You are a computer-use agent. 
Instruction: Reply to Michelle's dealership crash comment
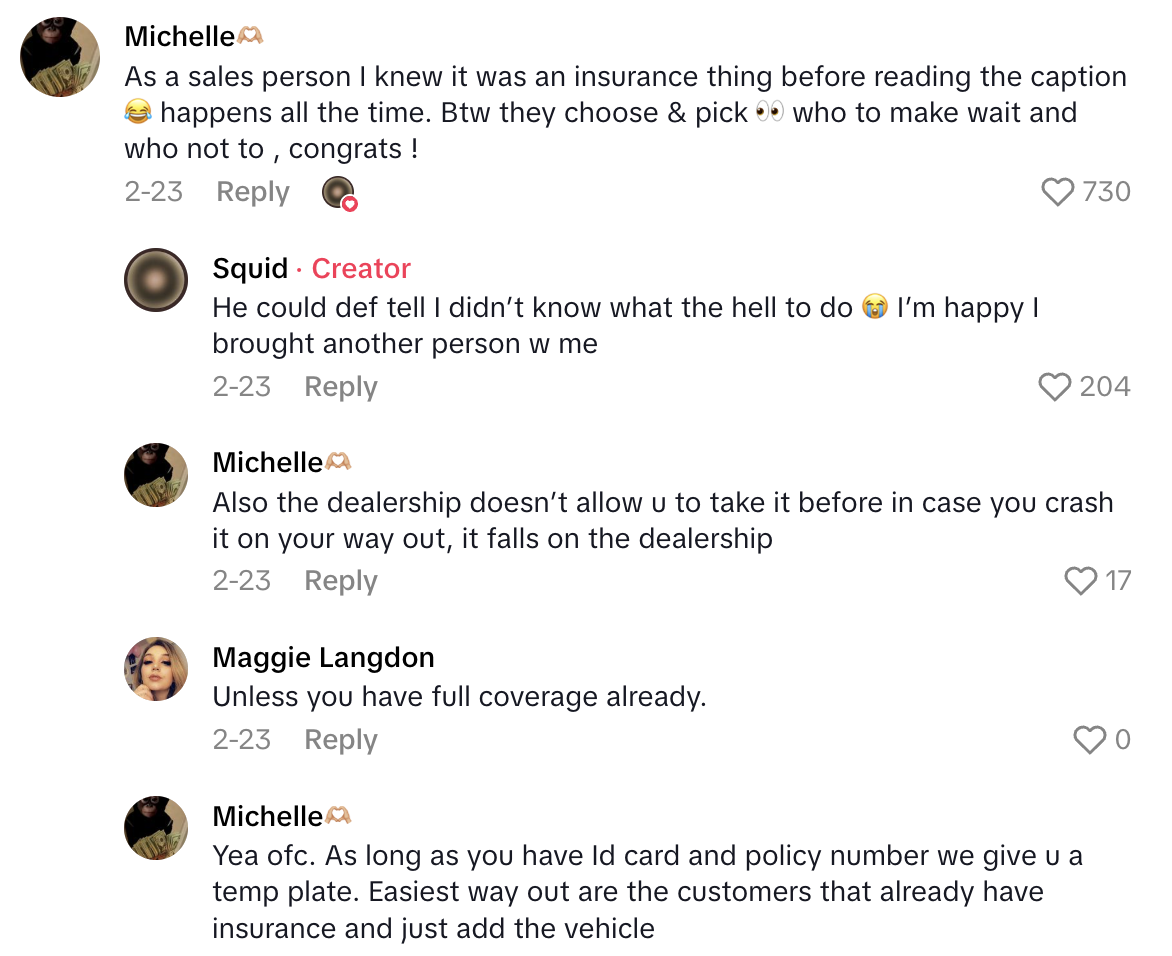click(341, 581)
